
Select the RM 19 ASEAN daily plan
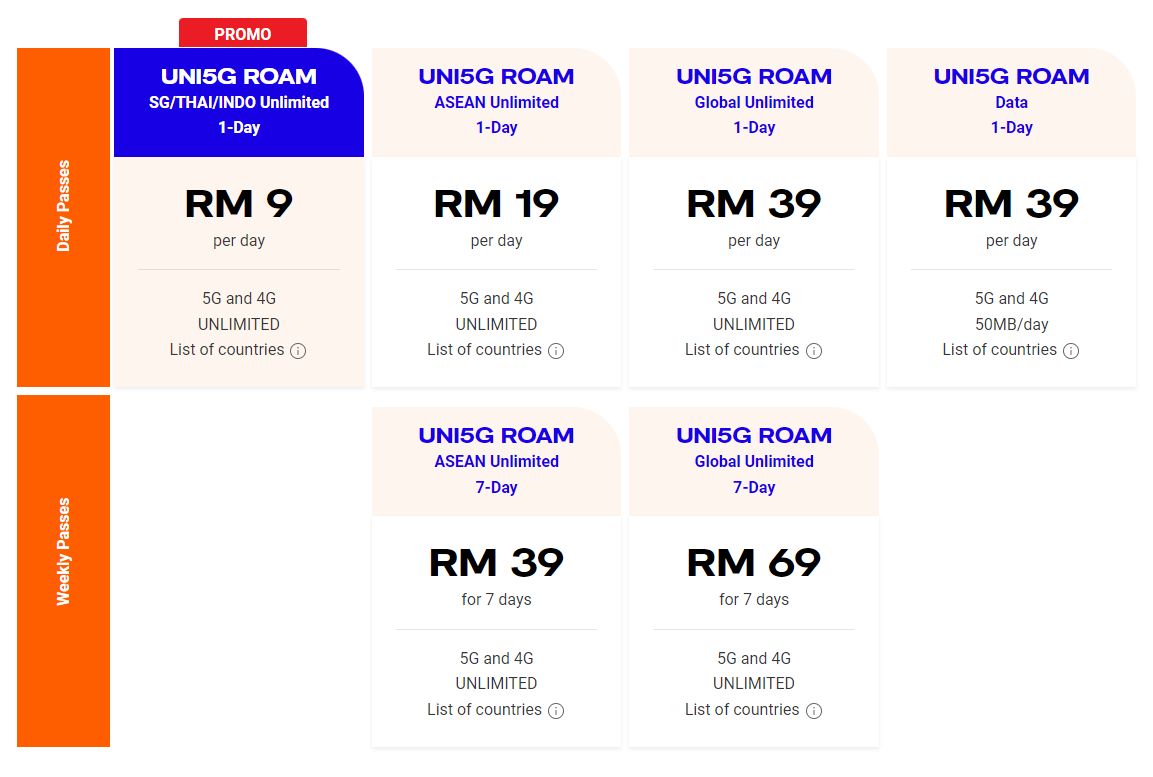(x=496, y=204)
